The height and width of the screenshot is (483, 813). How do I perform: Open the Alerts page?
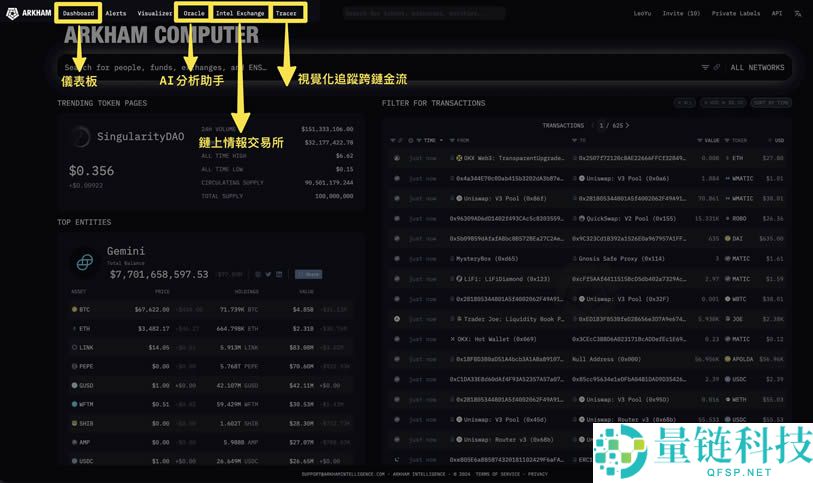[116, 13]
